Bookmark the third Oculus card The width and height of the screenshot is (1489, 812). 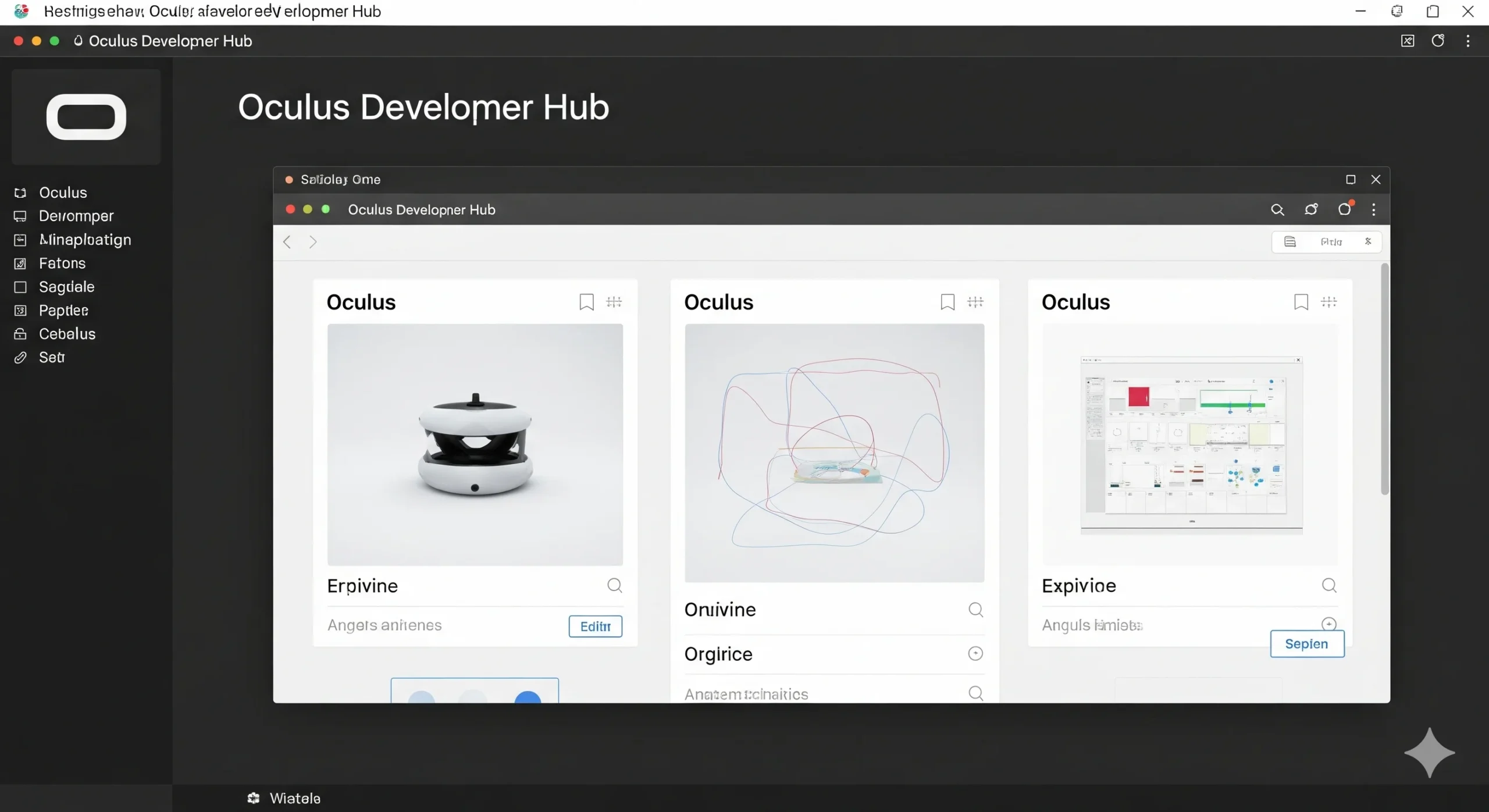(x=1301, y=302)
